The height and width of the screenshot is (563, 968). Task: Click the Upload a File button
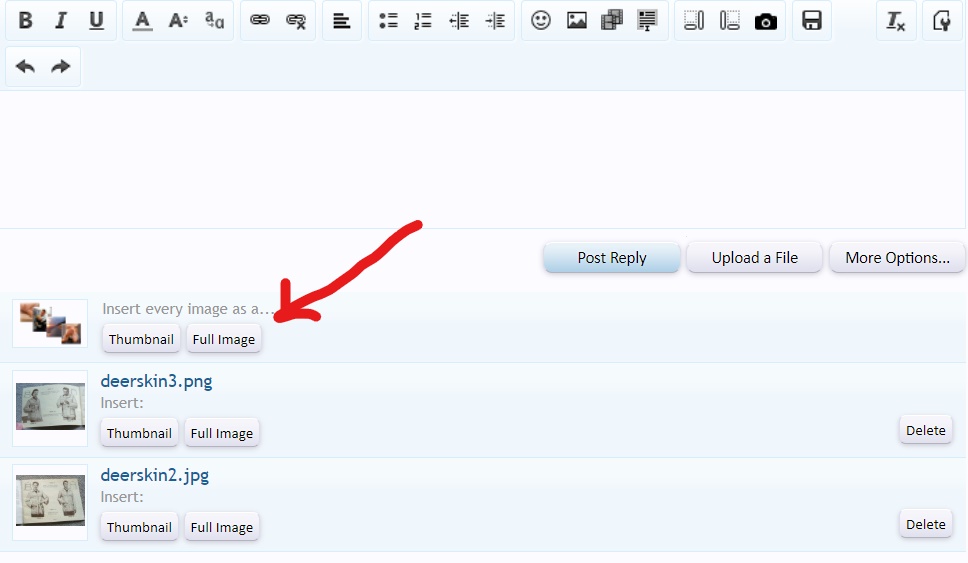pyautogui.click(x=755, y=258)
